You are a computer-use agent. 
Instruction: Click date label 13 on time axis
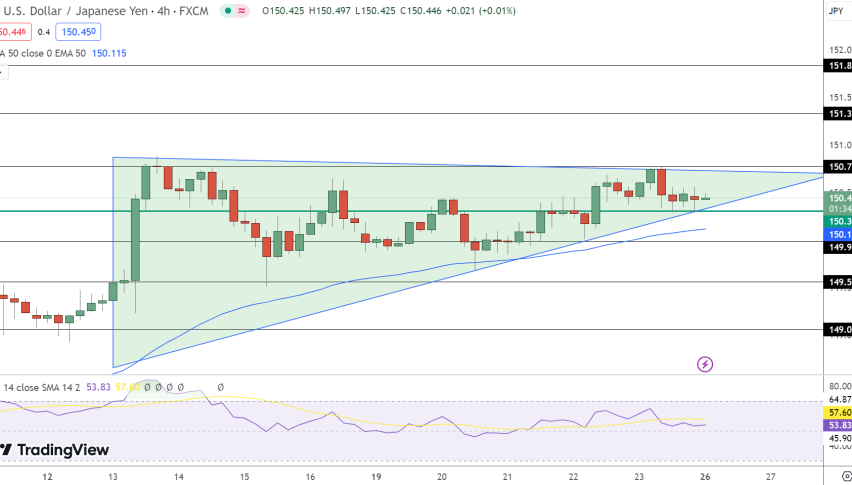113,477
